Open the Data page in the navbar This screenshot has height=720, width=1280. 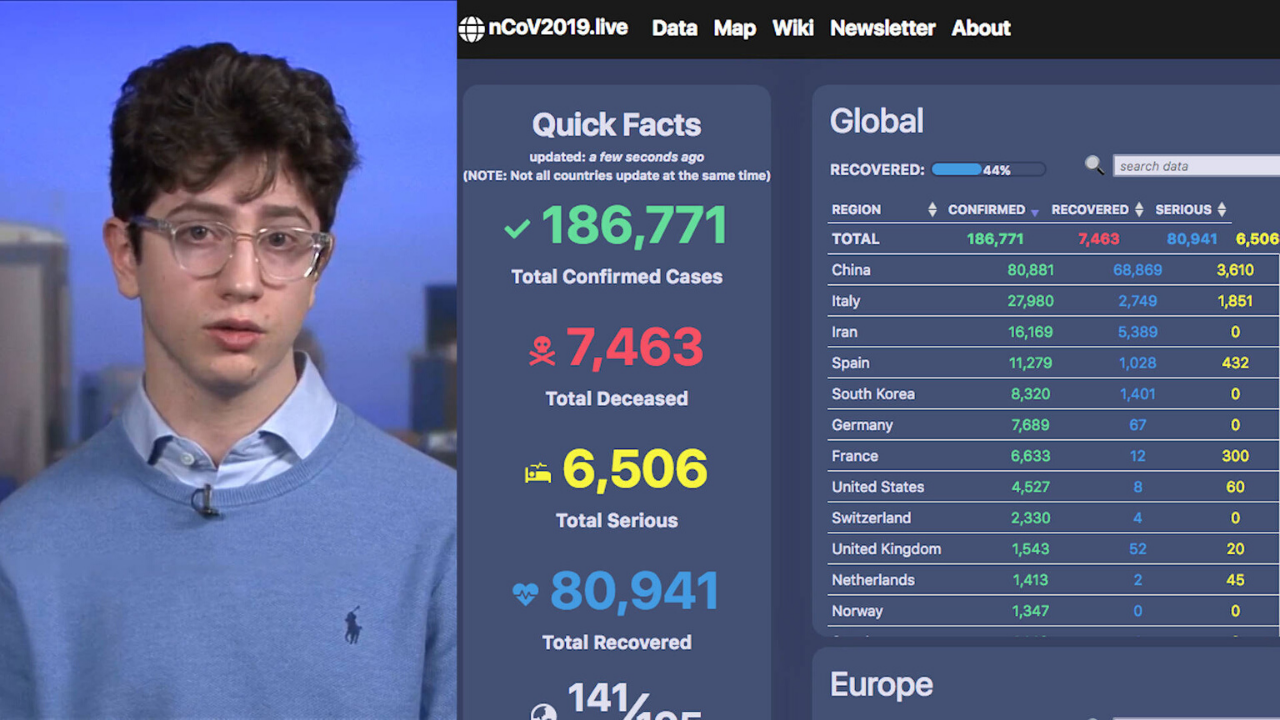[x=674, y=28]
